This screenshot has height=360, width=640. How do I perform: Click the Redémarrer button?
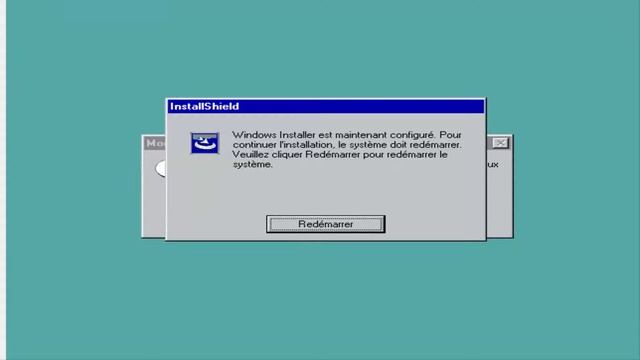pyautogui.click(x=325, y=224)
